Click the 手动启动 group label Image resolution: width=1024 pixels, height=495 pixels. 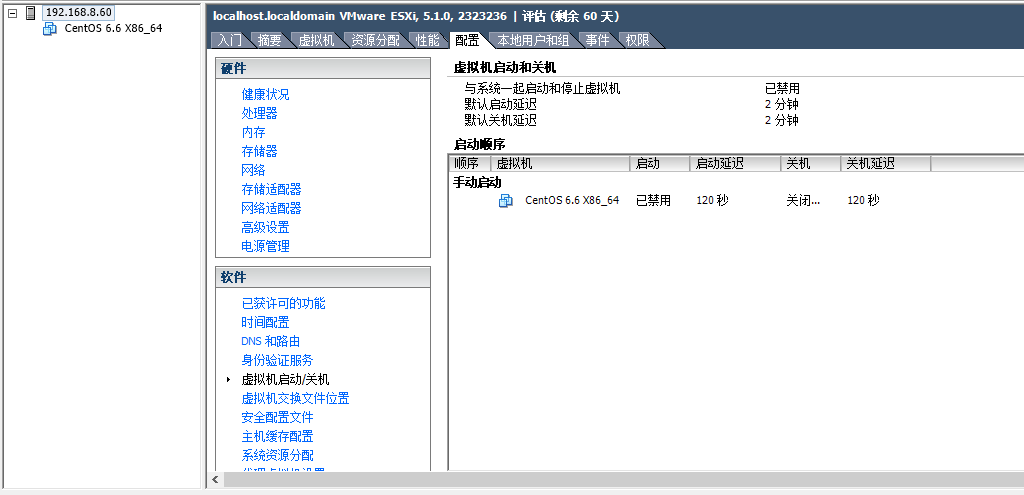pos(477,183)
